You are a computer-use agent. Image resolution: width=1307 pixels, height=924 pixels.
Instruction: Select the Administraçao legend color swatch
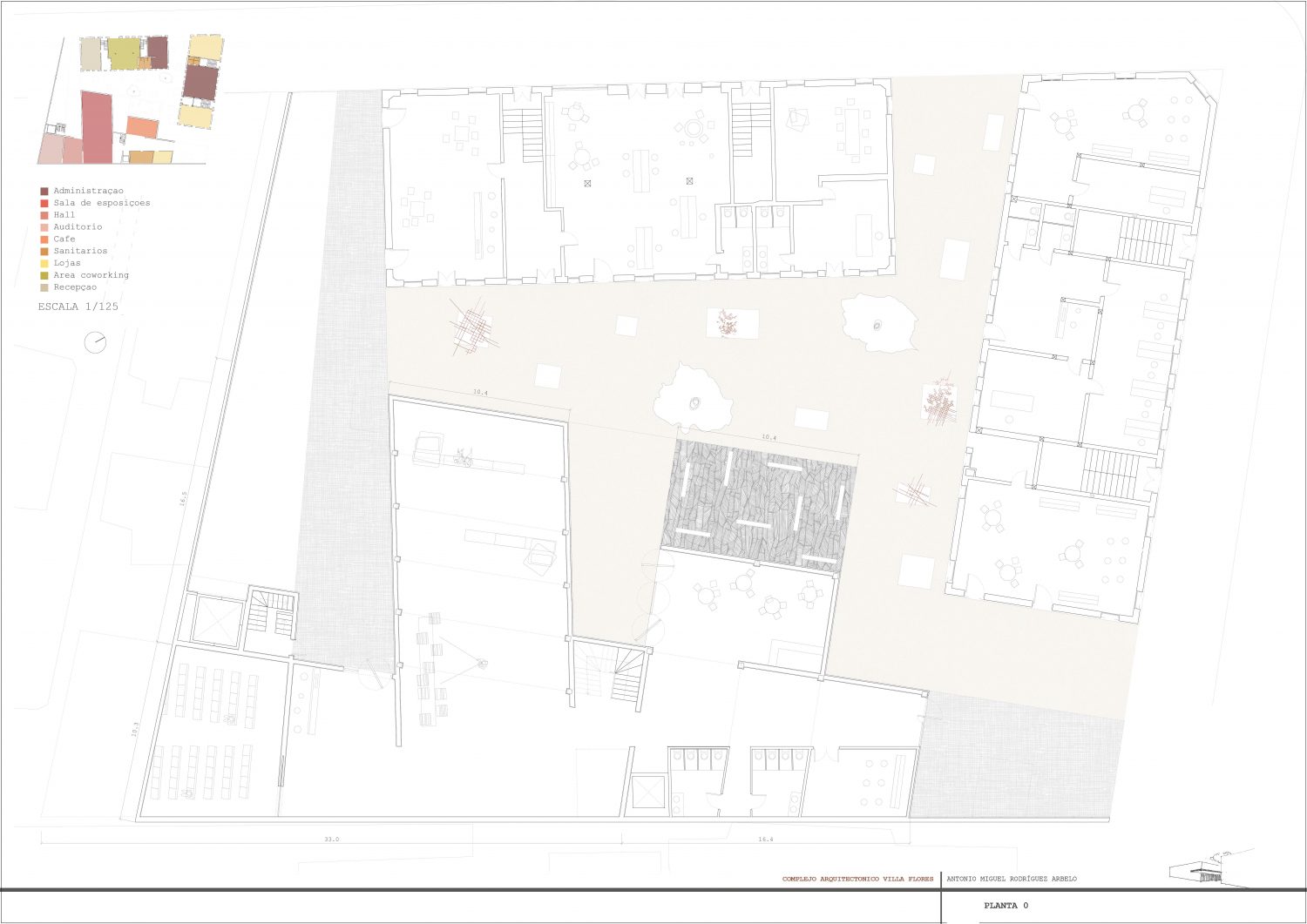tap(44, 191)
